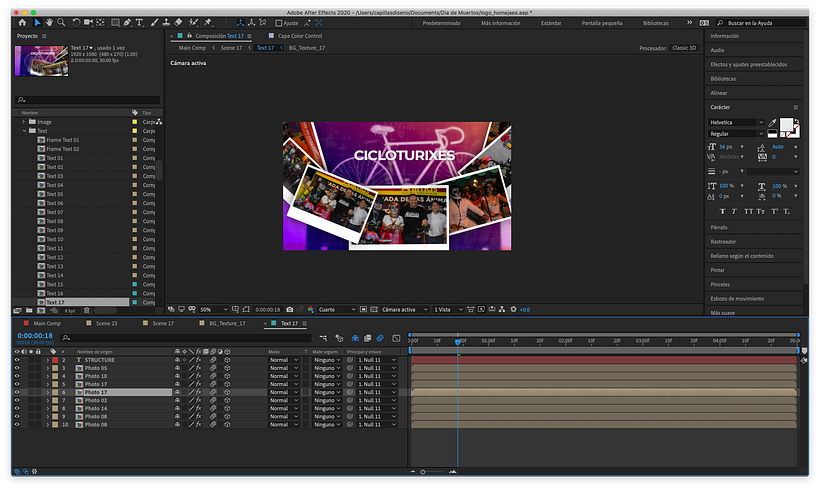820x489 pixels.
Task: Click the Superscript button
Action: click(x=775, y=211)
